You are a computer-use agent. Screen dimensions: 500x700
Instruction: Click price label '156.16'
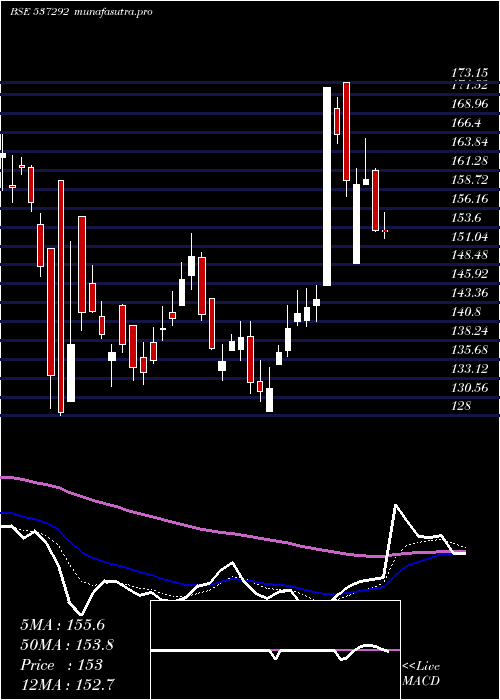coord(470,199)
